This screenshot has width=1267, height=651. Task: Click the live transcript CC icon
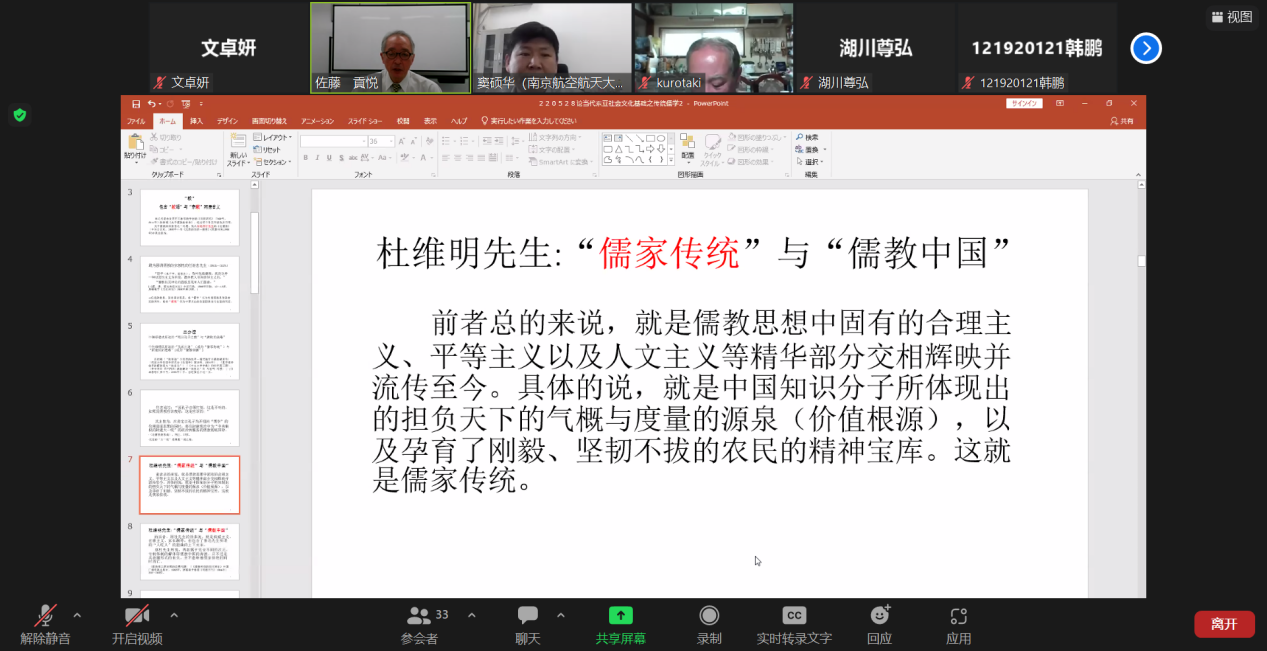[x=794, y=616]
